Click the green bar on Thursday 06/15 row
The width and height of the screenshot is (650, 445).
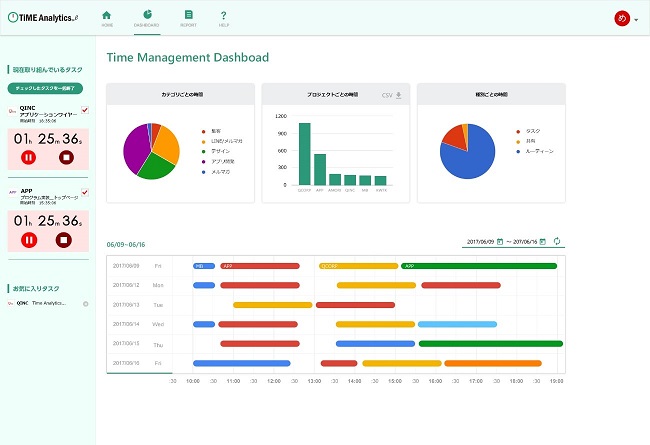point(491,343)
